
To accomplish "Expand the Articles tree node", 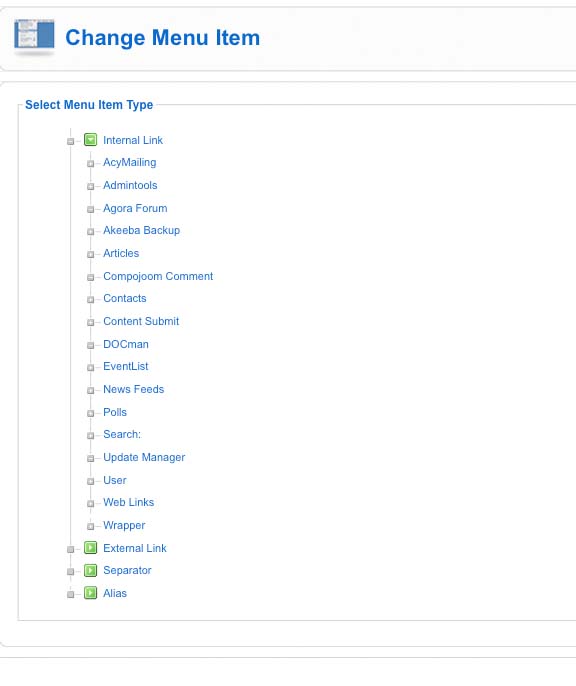I will 91,254.
